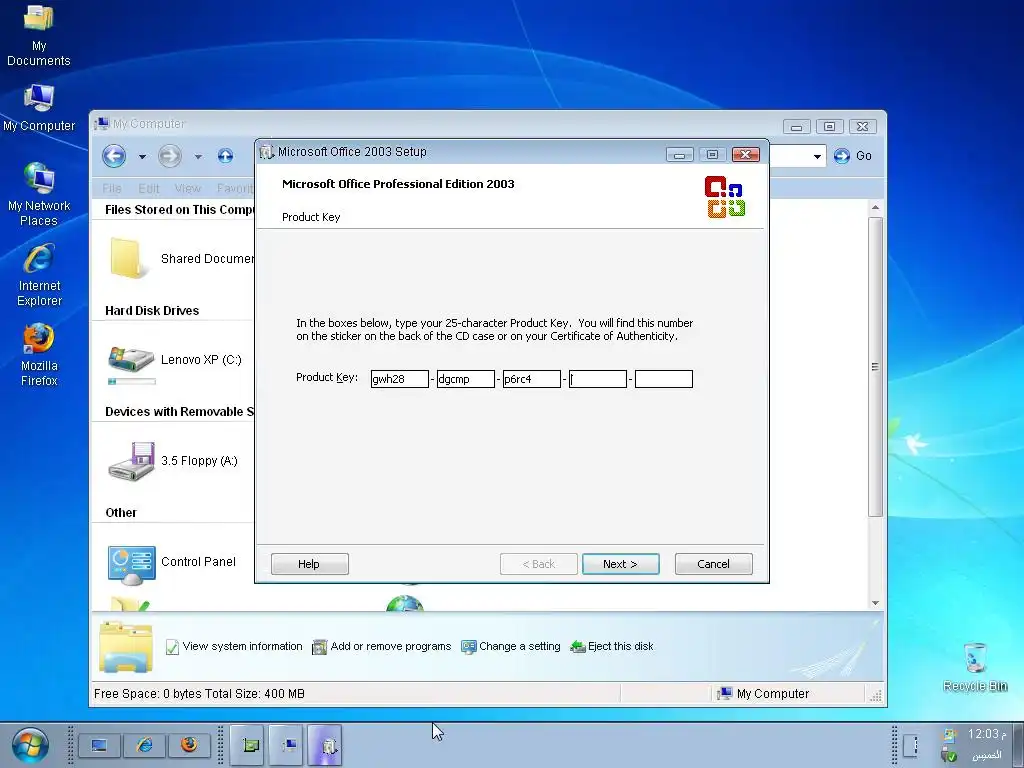
Task: Click the Go button in My Computer
Action: 852,156
